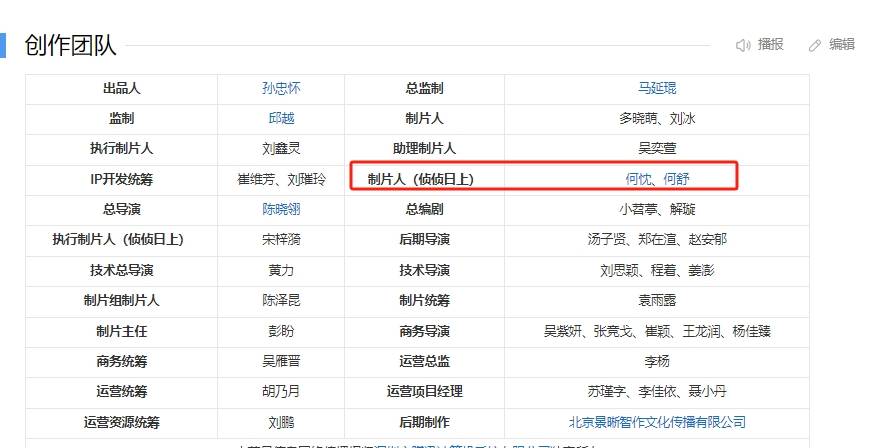Click the 黄力 cell for 技术总导演
The width and height of the screenshot is (875, 448).
tap(281, 270)
